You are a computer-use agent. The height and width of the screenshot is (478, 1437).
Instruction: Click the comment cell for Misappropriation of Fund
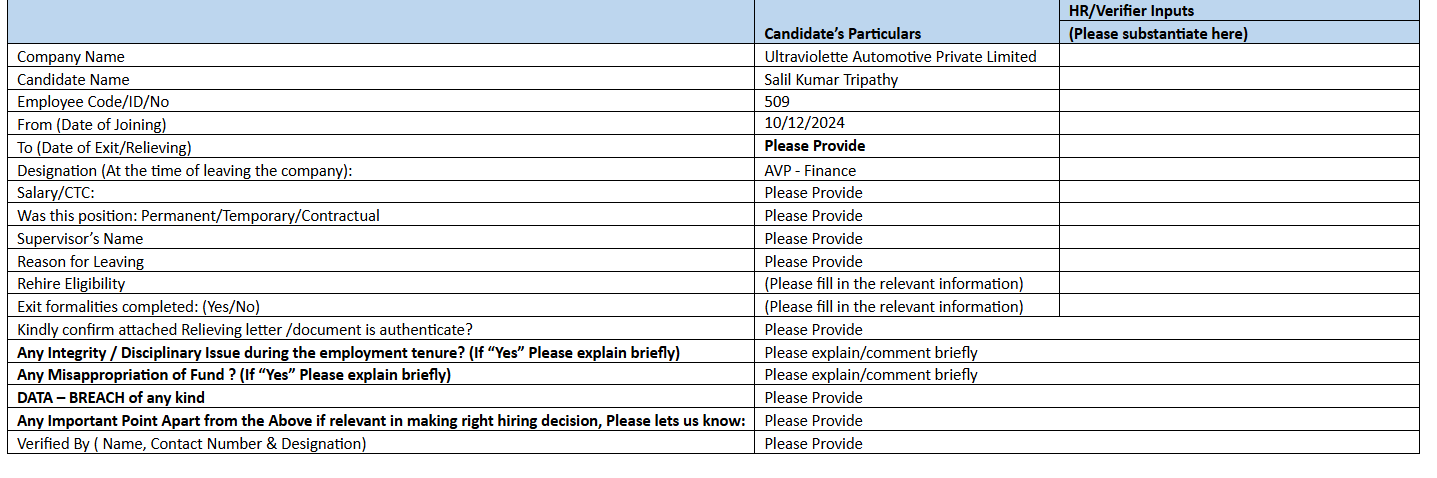point(871,375)
